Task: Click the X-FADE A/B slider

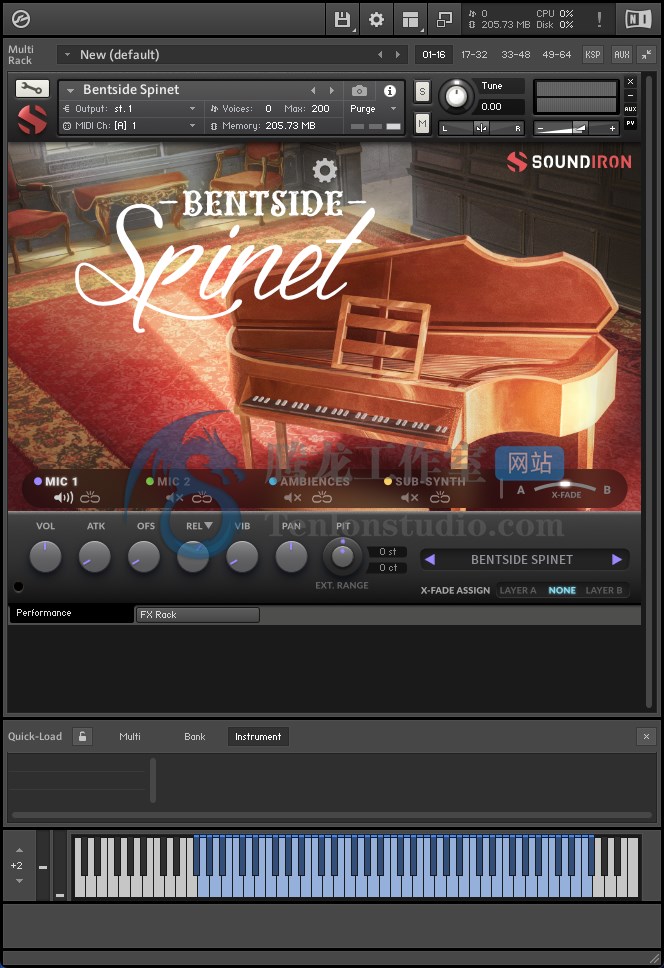Action: 565,487
